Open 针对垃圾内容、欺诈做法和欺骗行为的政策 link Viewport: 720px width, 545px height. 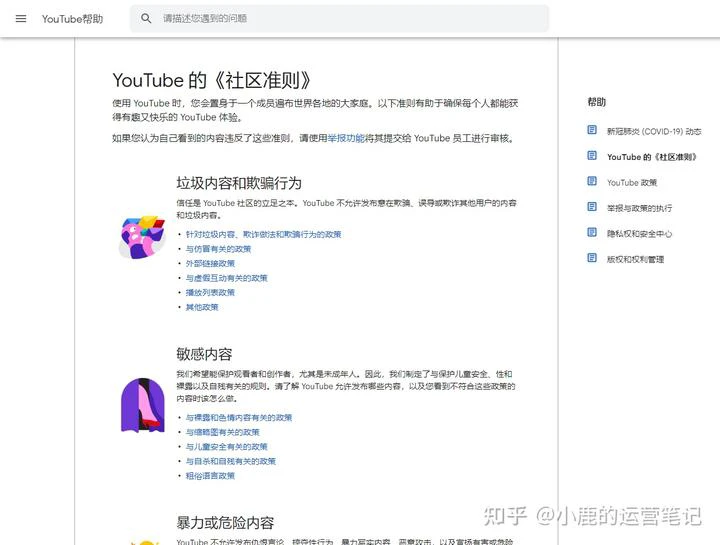[263, 234]
